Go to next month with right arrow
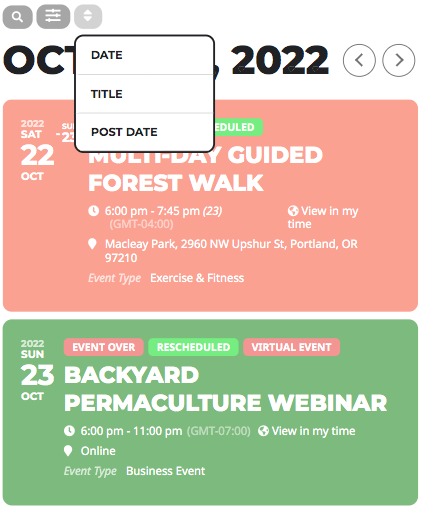 tap(399, 60)
